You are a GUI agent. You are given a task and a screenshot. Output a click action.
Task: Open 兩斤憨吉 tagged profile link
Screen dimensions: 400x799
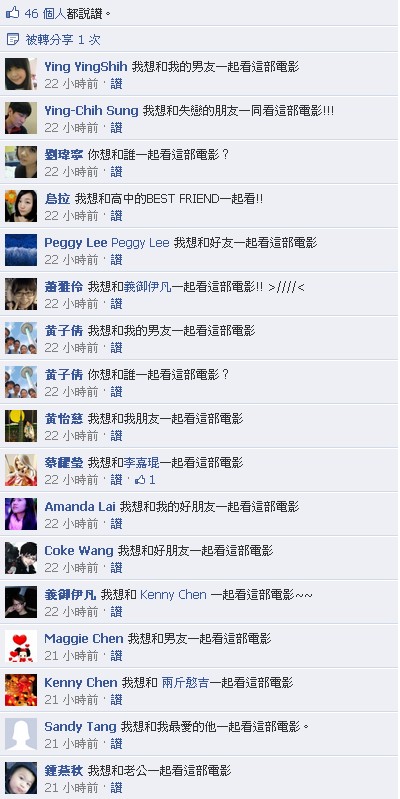click(185, 683)
